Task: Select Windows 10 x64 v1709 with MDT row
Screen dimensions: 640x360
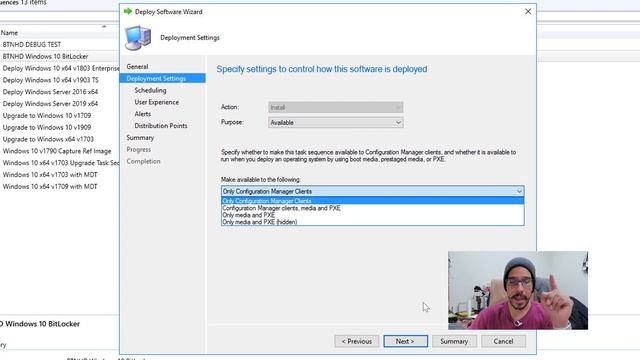Action: [50, 187]
